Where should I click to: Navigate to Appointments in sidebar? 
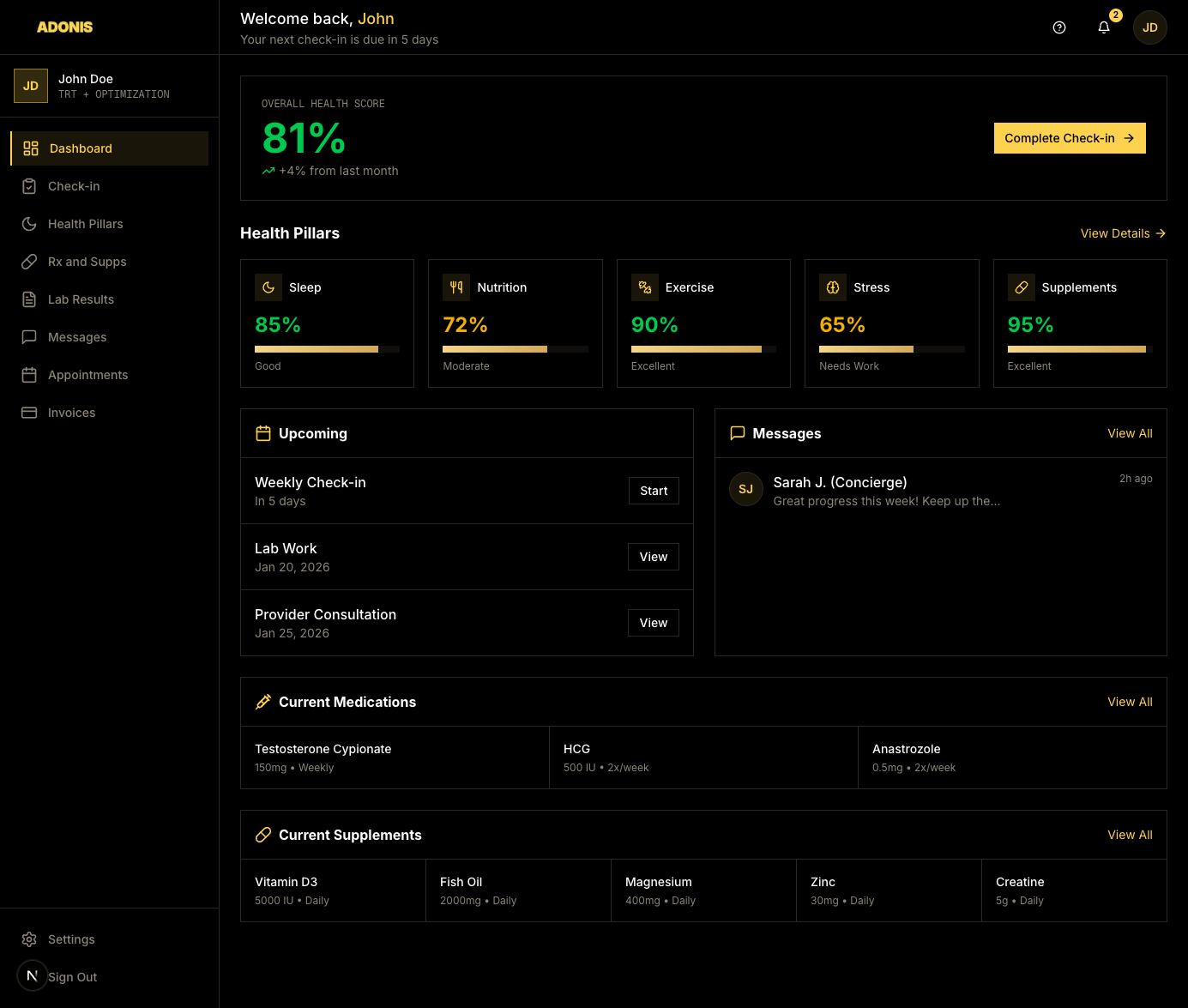click(x=87, y=375)
